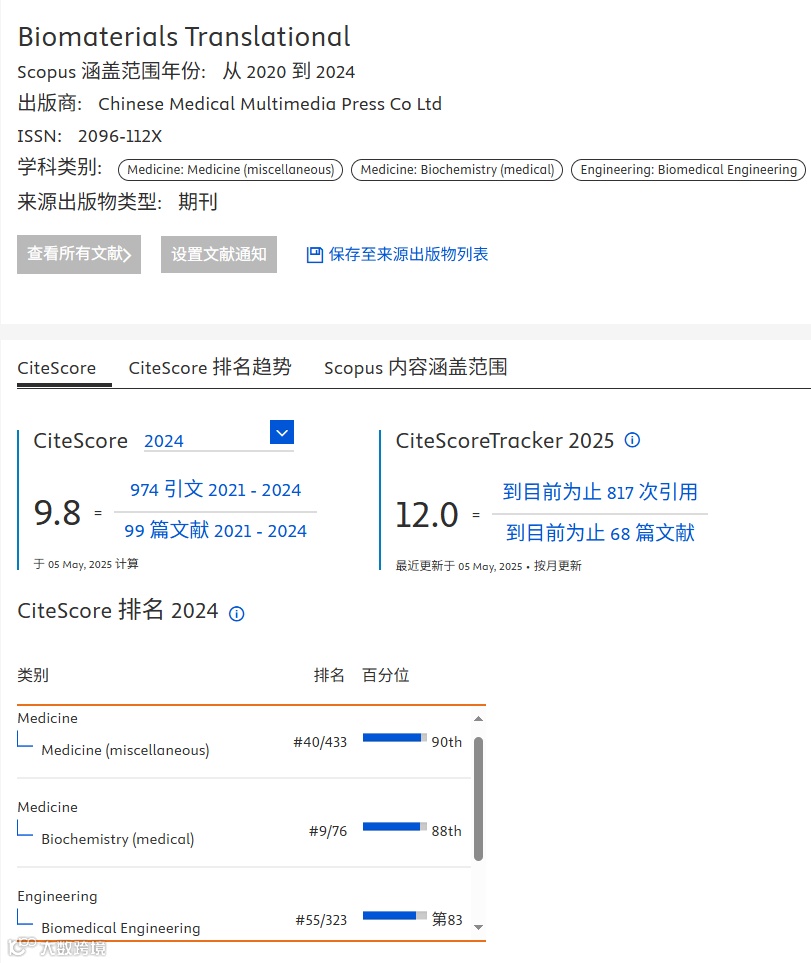Open 到目前为止 68 篇文献 link
This screenshot has height=963, width=811.
(x=600, y=532)
